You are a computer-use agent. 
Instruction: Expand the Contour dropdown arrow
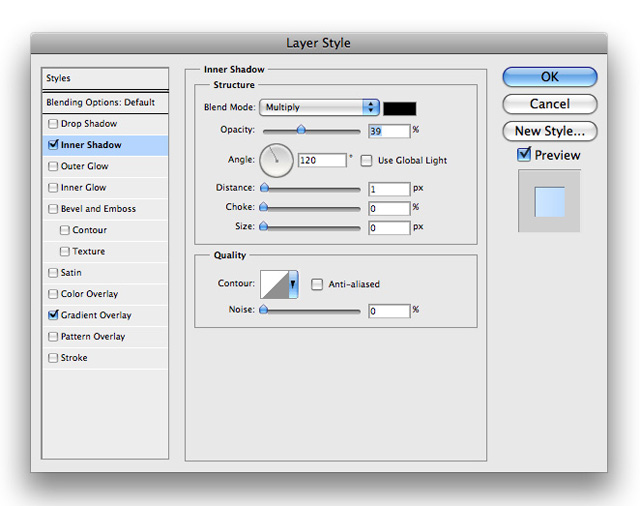(x=293, y=284)
